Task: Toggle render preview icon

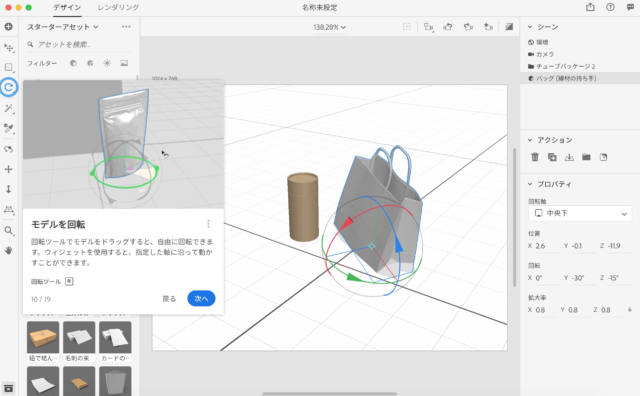Action: tap(509, 27)
